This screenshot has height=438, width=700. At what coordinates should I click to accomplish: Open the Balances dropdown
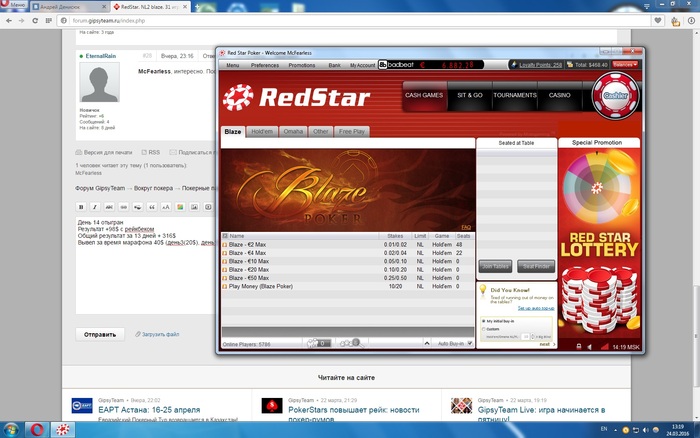[x=625, y=65]
